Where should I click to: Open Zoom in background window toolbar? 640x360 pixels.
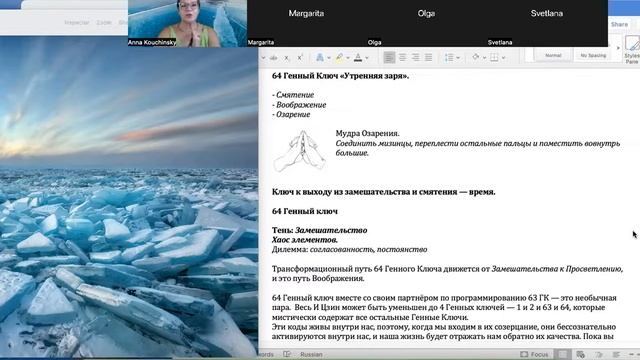tap(104, 22)
